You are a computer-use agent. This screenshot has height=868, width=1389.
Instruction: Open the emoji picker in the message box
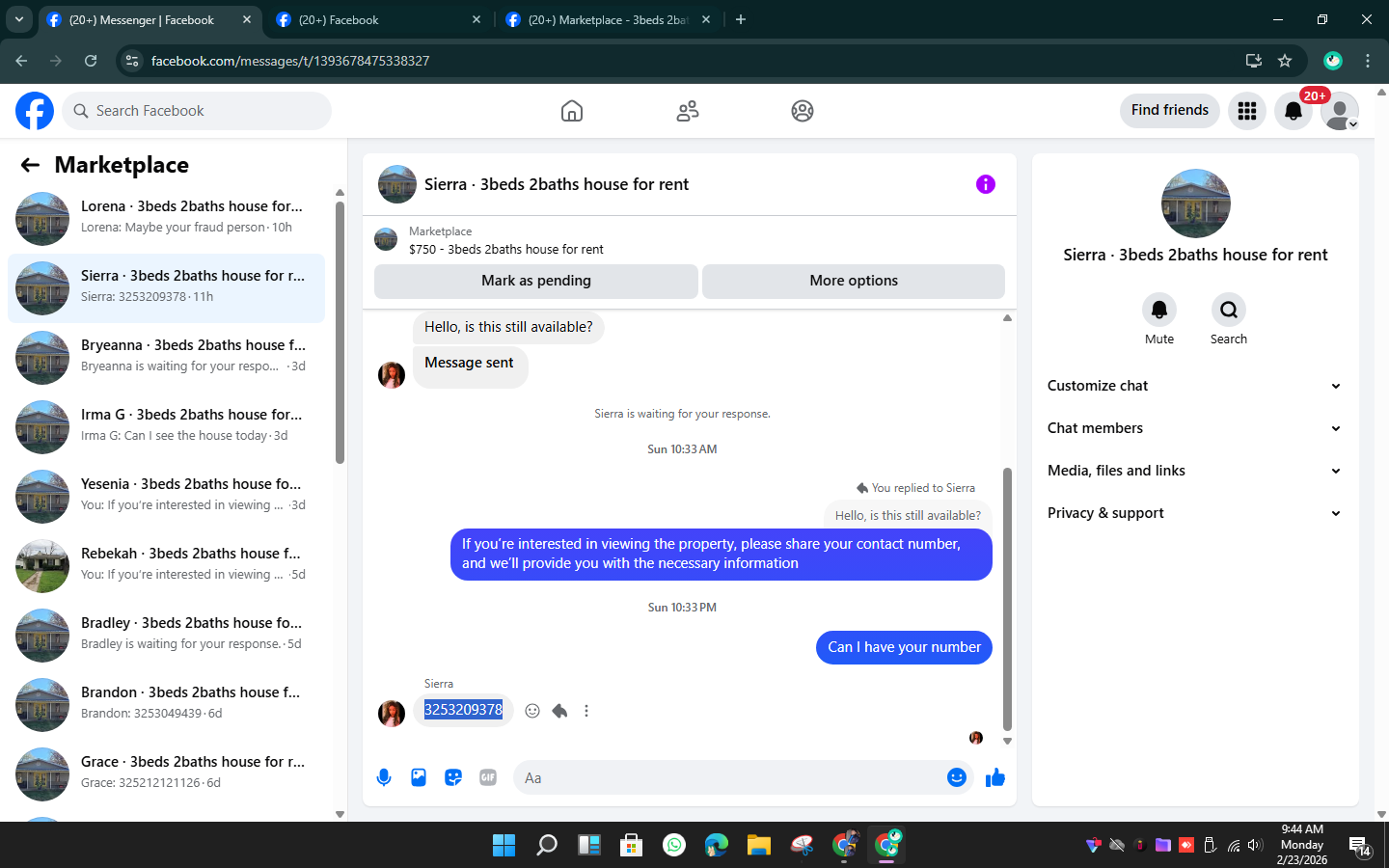pos(956,777)
